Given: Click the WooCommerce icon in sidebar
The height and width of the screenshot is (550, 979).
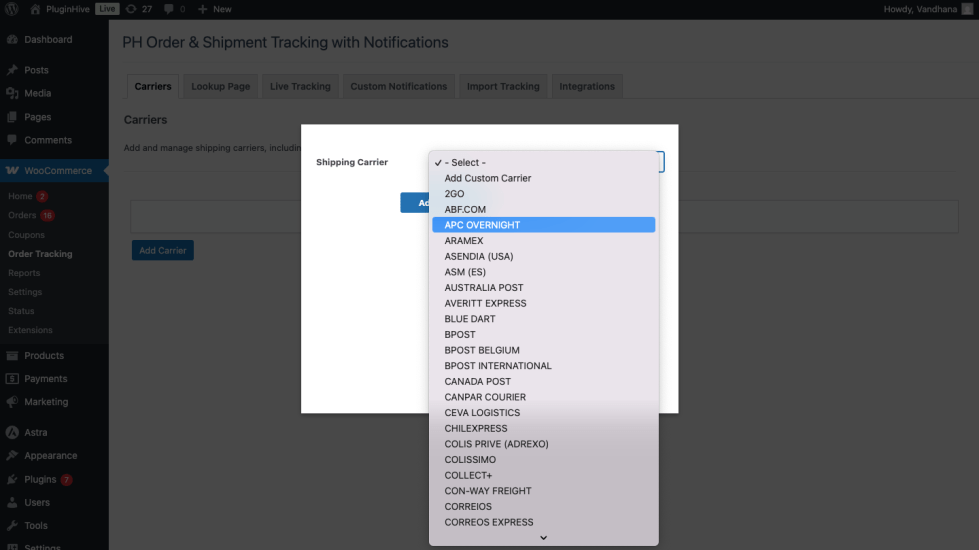Looking at the screenshot, I should pyautogui.click(x=12, y=171).
